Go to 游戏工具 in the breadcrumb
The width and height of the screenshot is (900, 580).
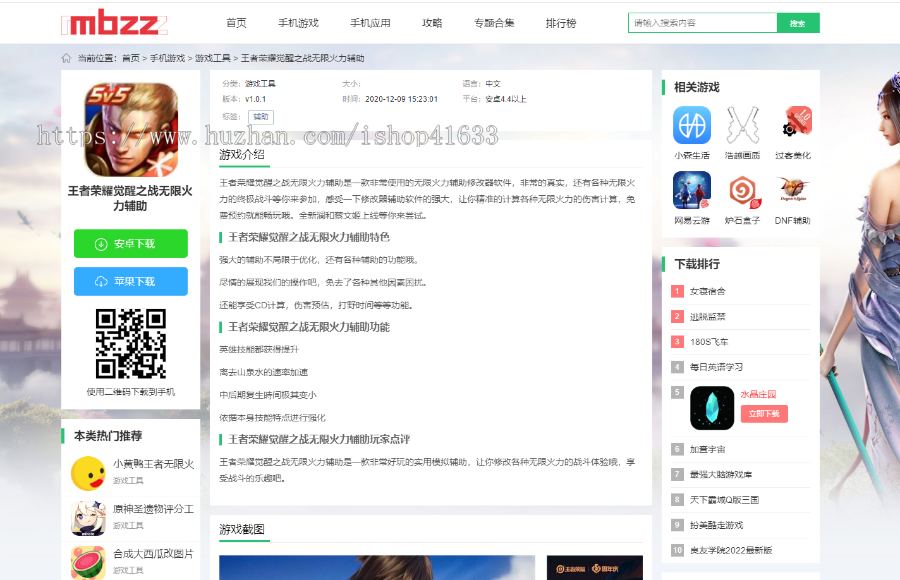213,58
